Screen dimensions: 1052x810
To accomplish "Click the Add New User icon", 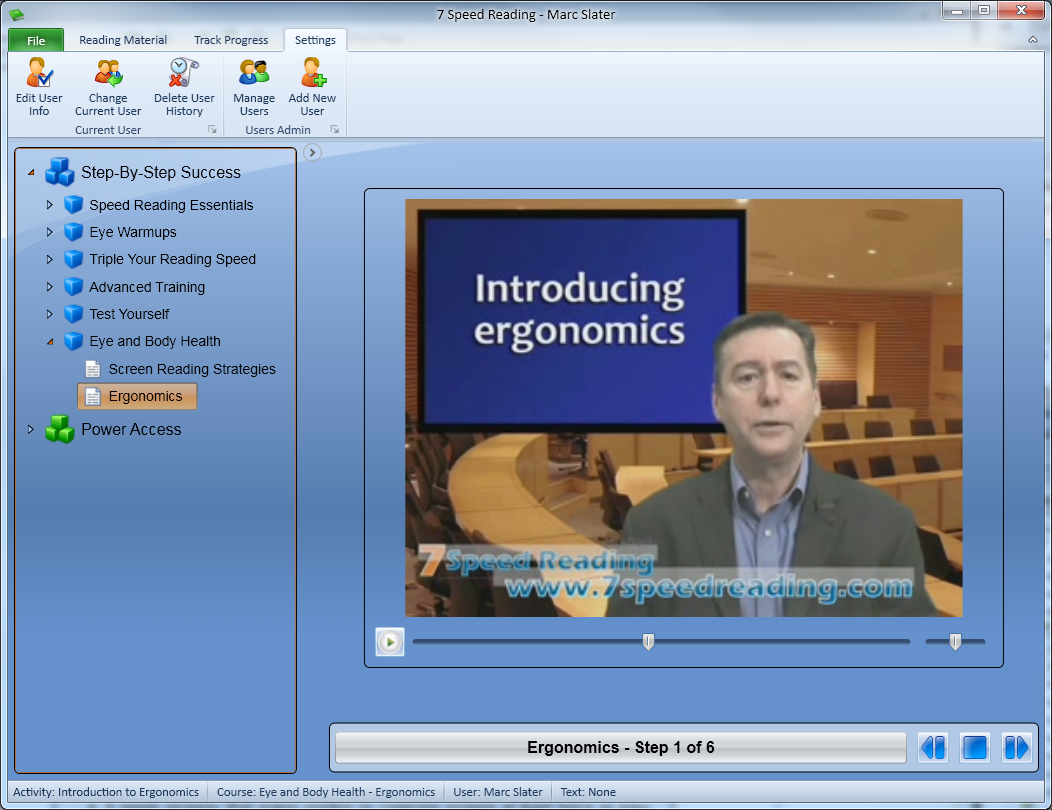I will click(x=313, y=74).
